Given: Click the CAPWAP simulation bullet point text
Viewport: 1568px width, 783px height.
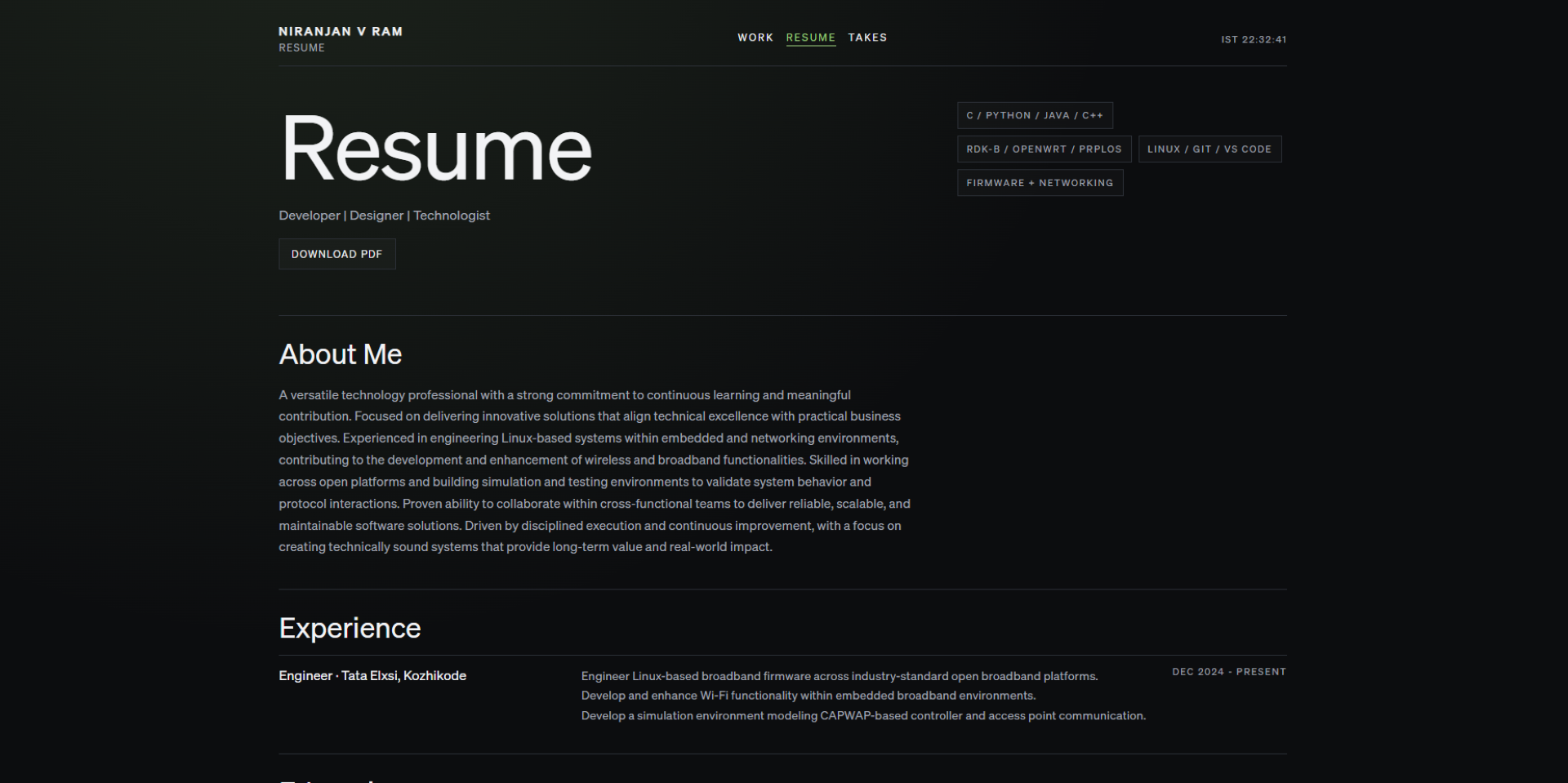Looking at the screenshot, I should tap(862, 715).
